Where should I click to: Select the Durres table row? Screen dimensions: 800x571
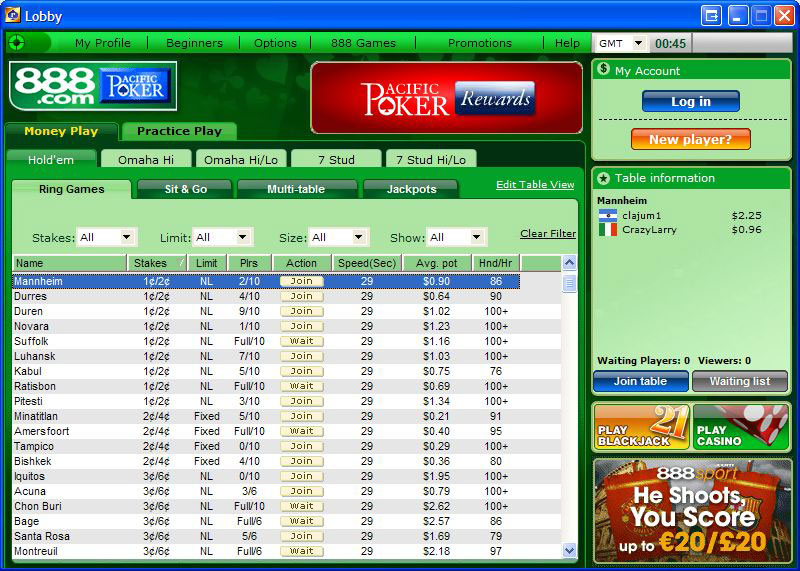286,296
